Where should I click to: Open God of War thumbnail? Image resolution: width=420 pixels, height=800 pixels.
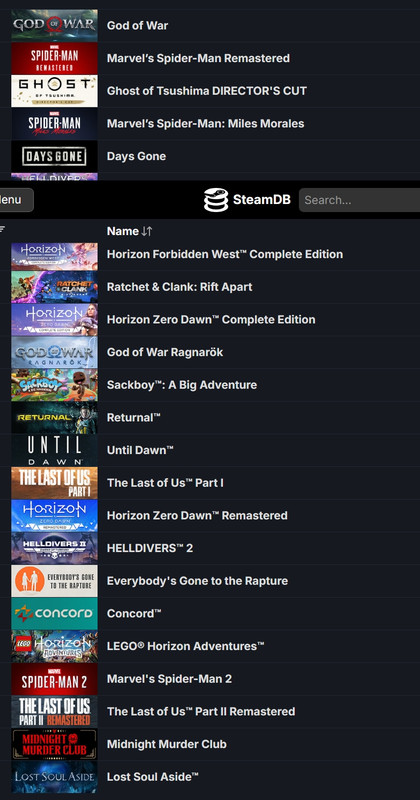pyautogui.click(x=54, y=26)
